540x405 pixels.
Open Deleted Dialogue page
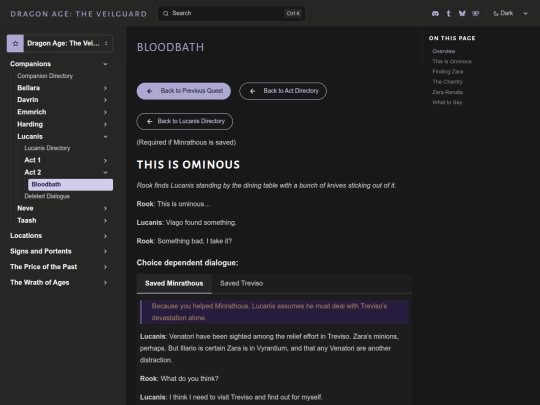[47, 196]
